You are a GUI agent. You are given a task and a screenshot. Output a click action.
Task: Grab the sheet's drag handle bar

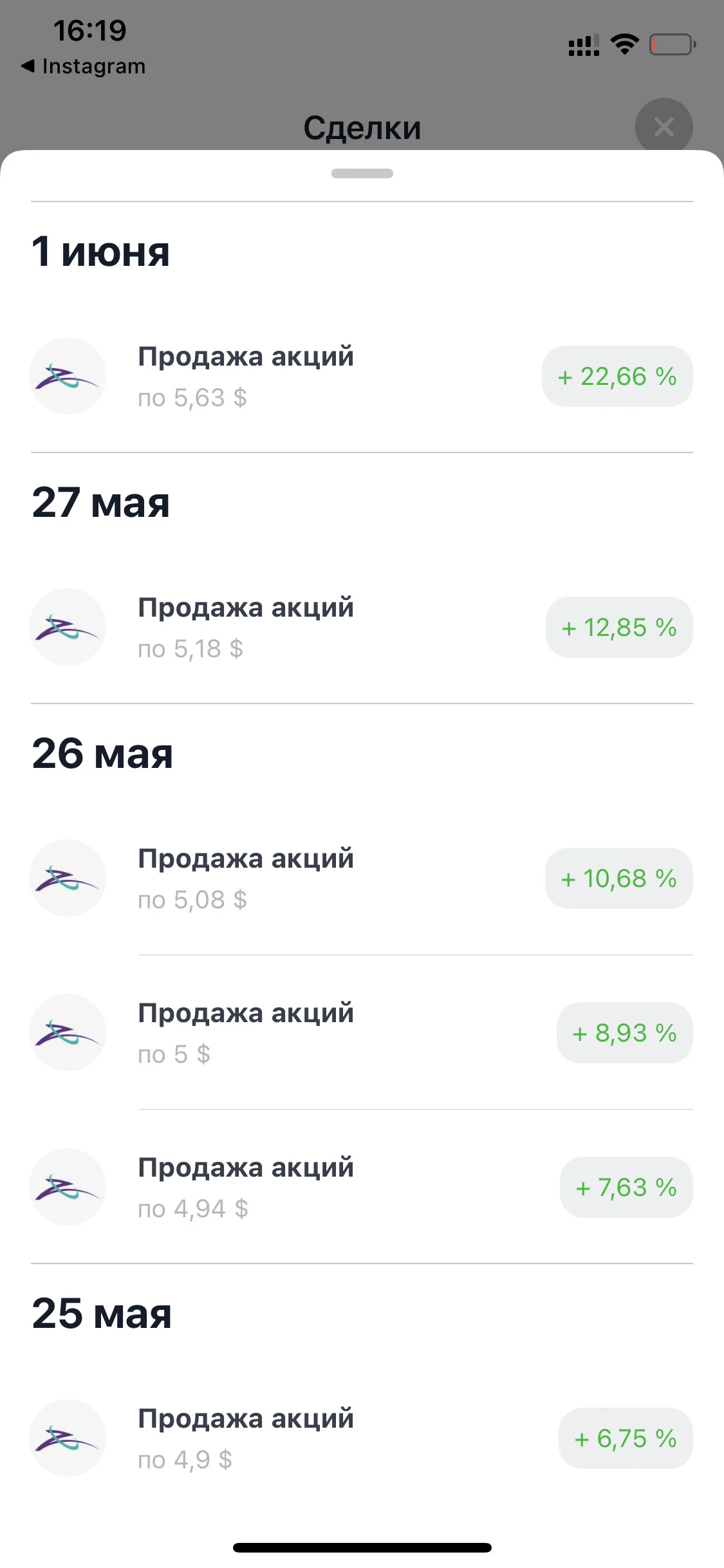pyautogui.click(x=362, y=173)
